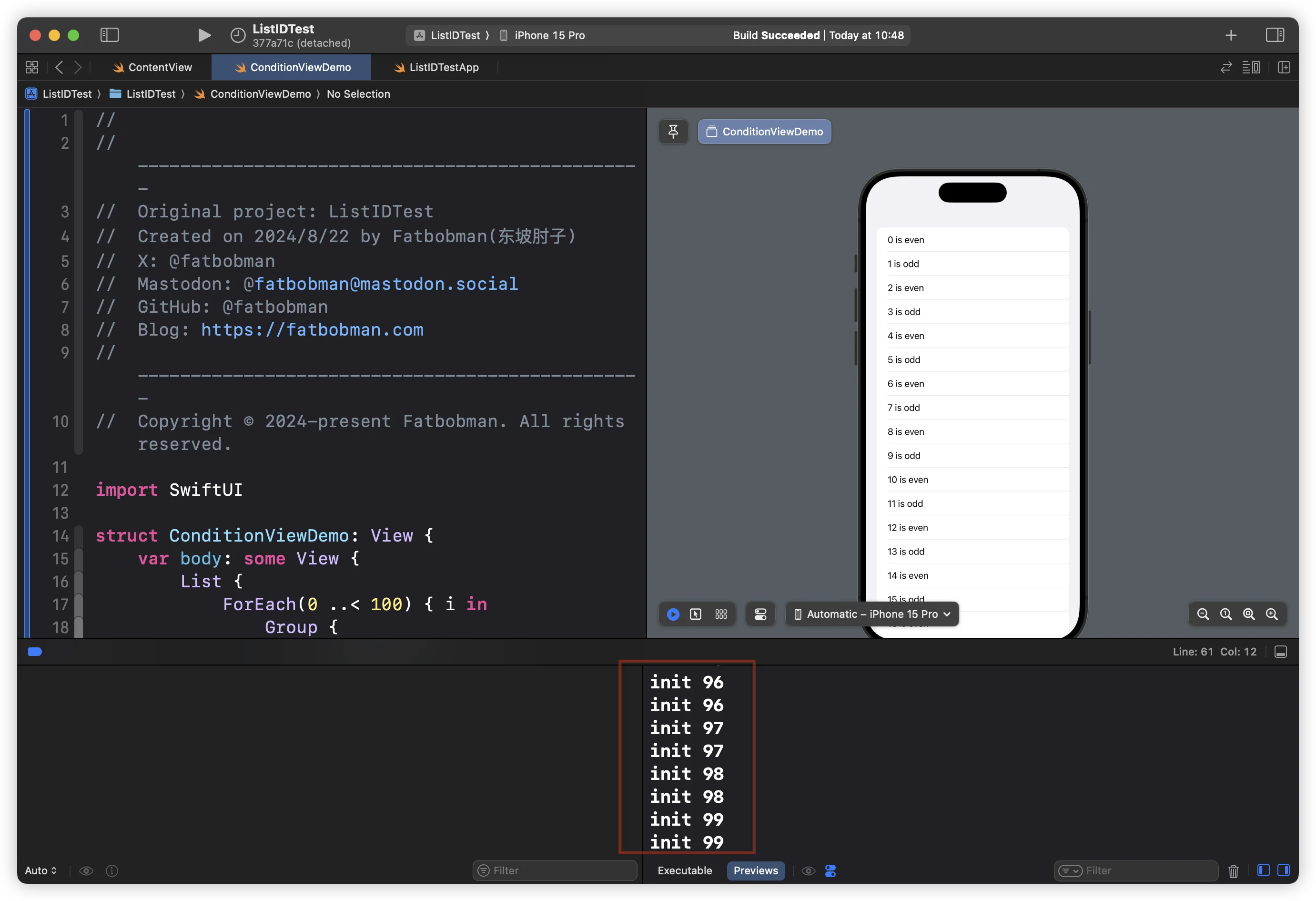Select the ConditionViewDemo tab
1316x901 pixels.
click(292, 67)
